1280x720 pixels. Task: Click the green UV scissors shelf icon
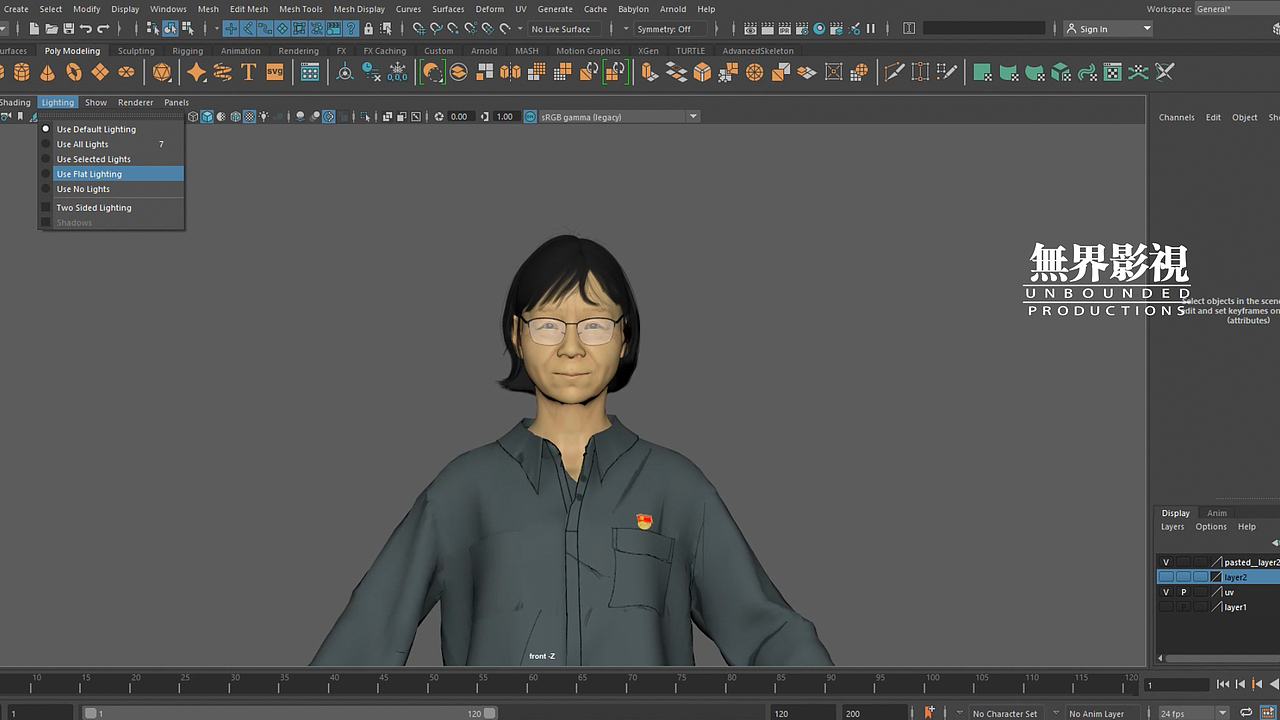pyautogui.click(x=1165, y=72)
